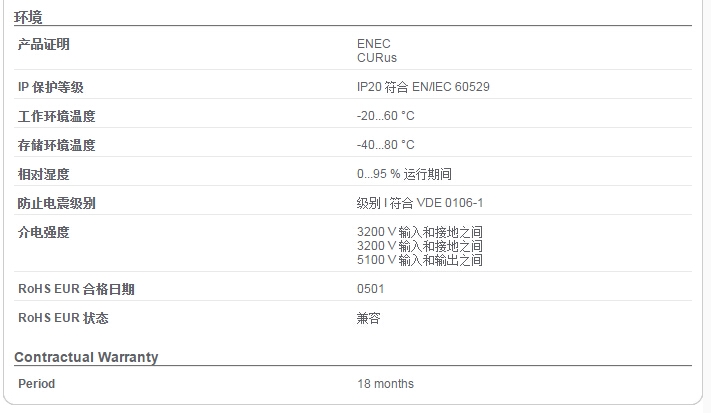Select the 存储环境温度 label

tap(57, 145)
